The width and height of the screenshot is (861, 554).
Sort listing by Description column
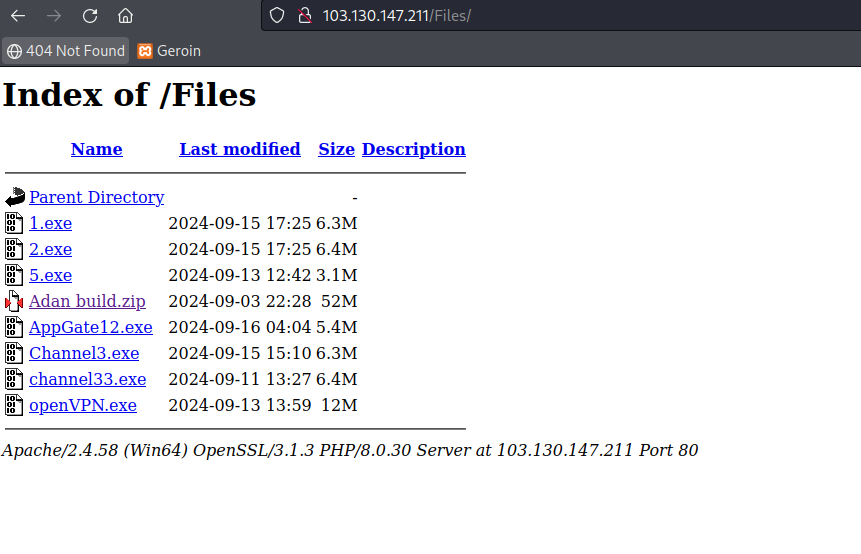tap(413, 149)
